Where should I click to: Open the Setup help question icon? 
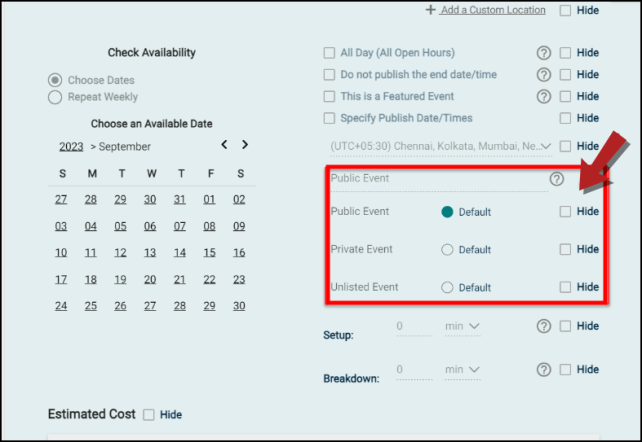[544, 326]
